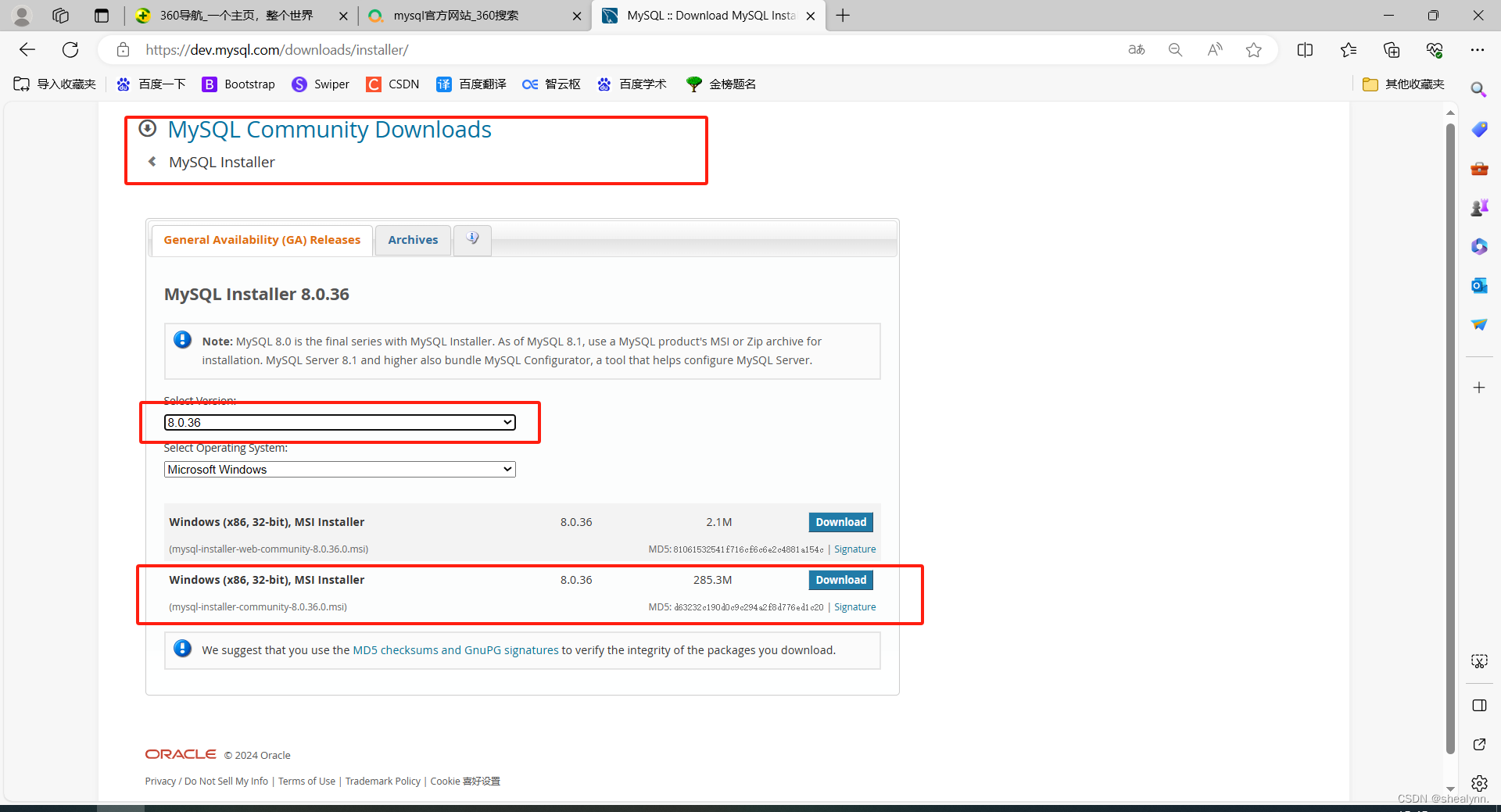Open a new browser tab
This screenshot has height=812, width=1501.
(x=843, y=16)
